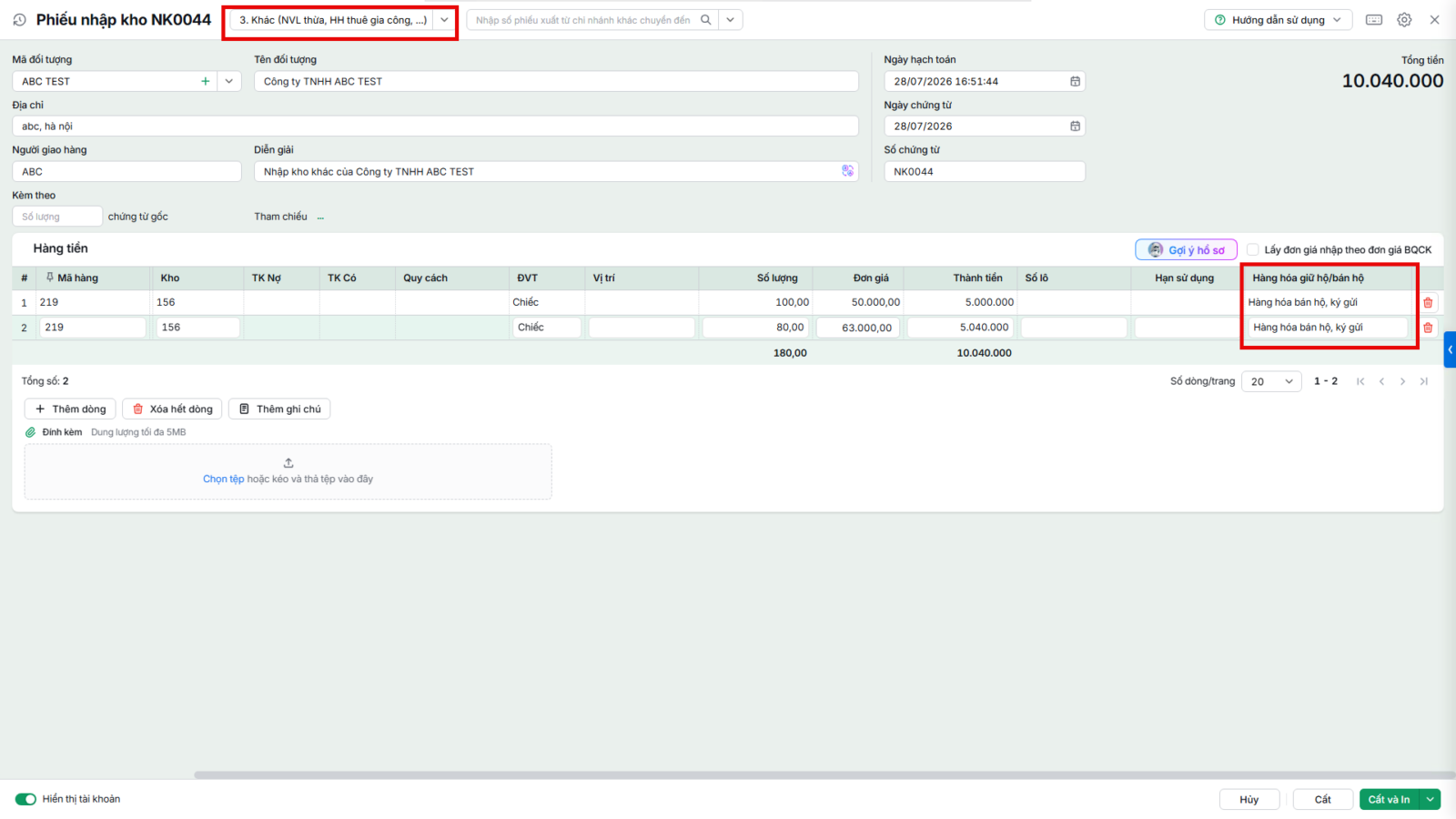Image resolution: width=1456 pixels, height=819 pixels.
Task: Click the Cất và In button
Action: coord(1390,799)
